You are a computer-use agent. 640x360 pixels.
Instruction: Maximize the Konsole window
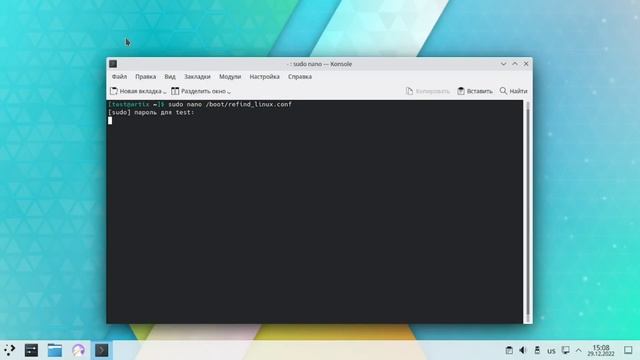click(515, 64)
